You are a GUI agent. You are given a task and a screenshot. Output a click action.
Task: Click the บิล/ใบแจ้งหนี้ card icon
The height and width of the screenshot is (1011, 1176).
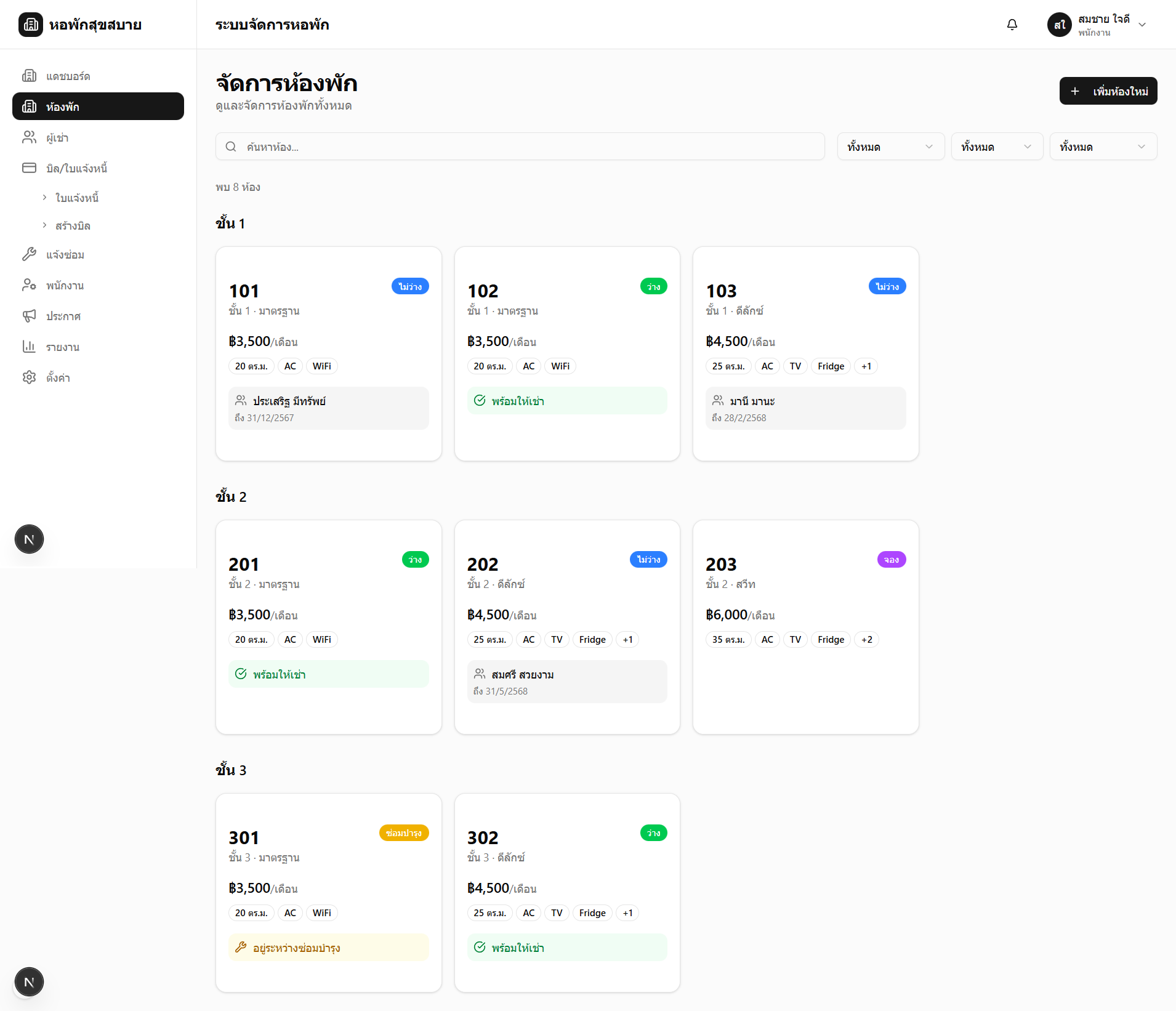[x=29, y=168]
